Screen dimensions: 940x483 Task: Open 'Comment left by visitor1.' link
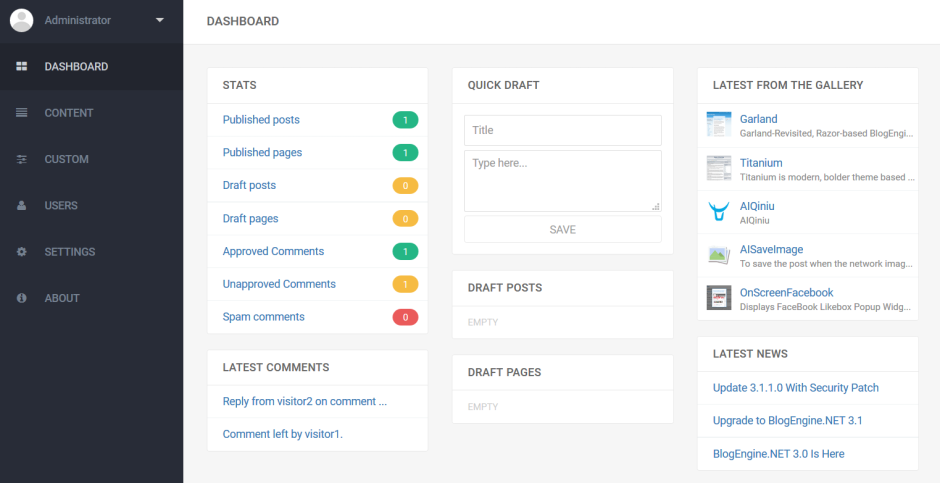click(x=282, y=434)
